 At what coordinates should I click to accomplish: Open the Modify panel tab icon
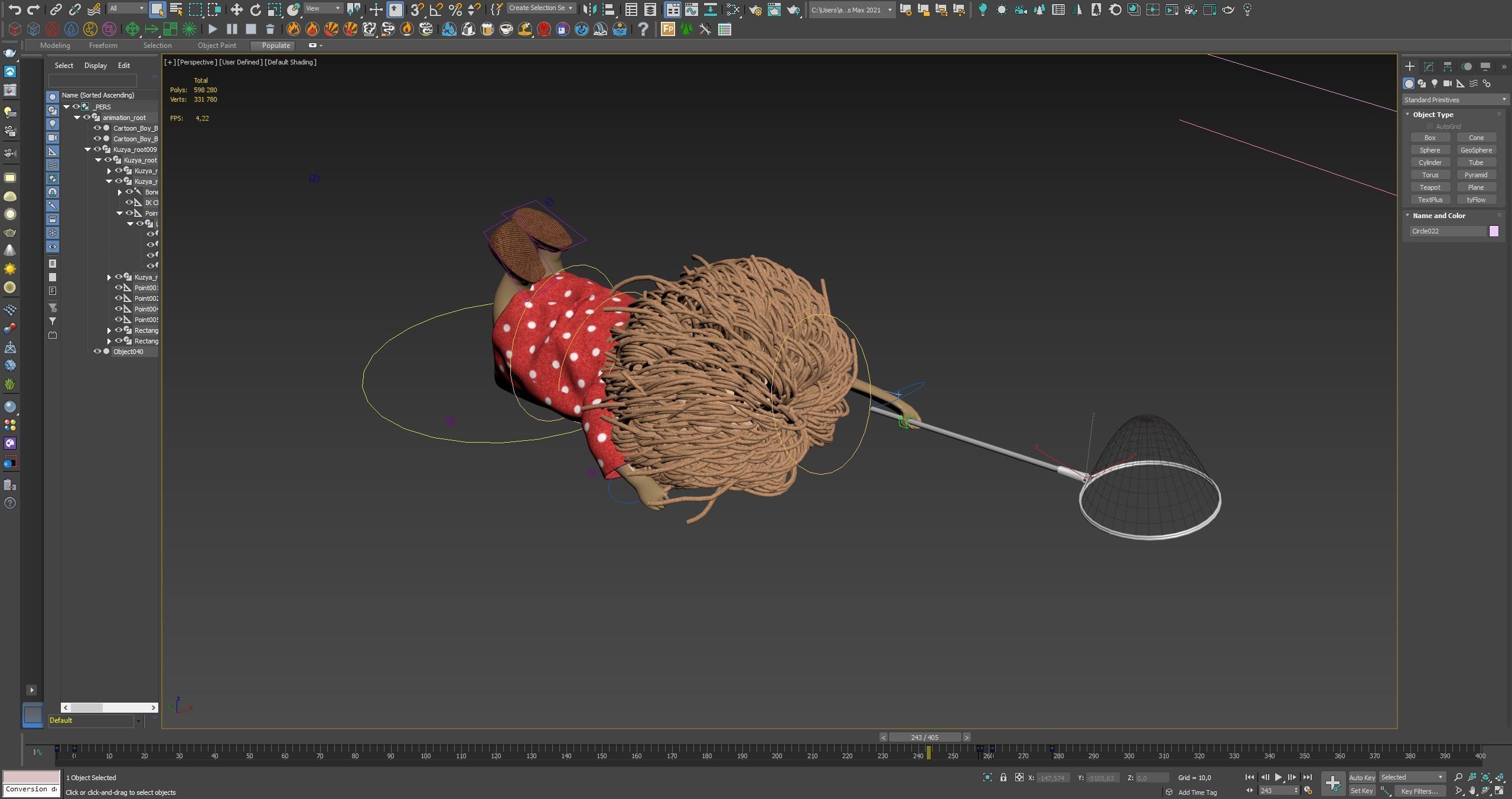coord(1429,66)
